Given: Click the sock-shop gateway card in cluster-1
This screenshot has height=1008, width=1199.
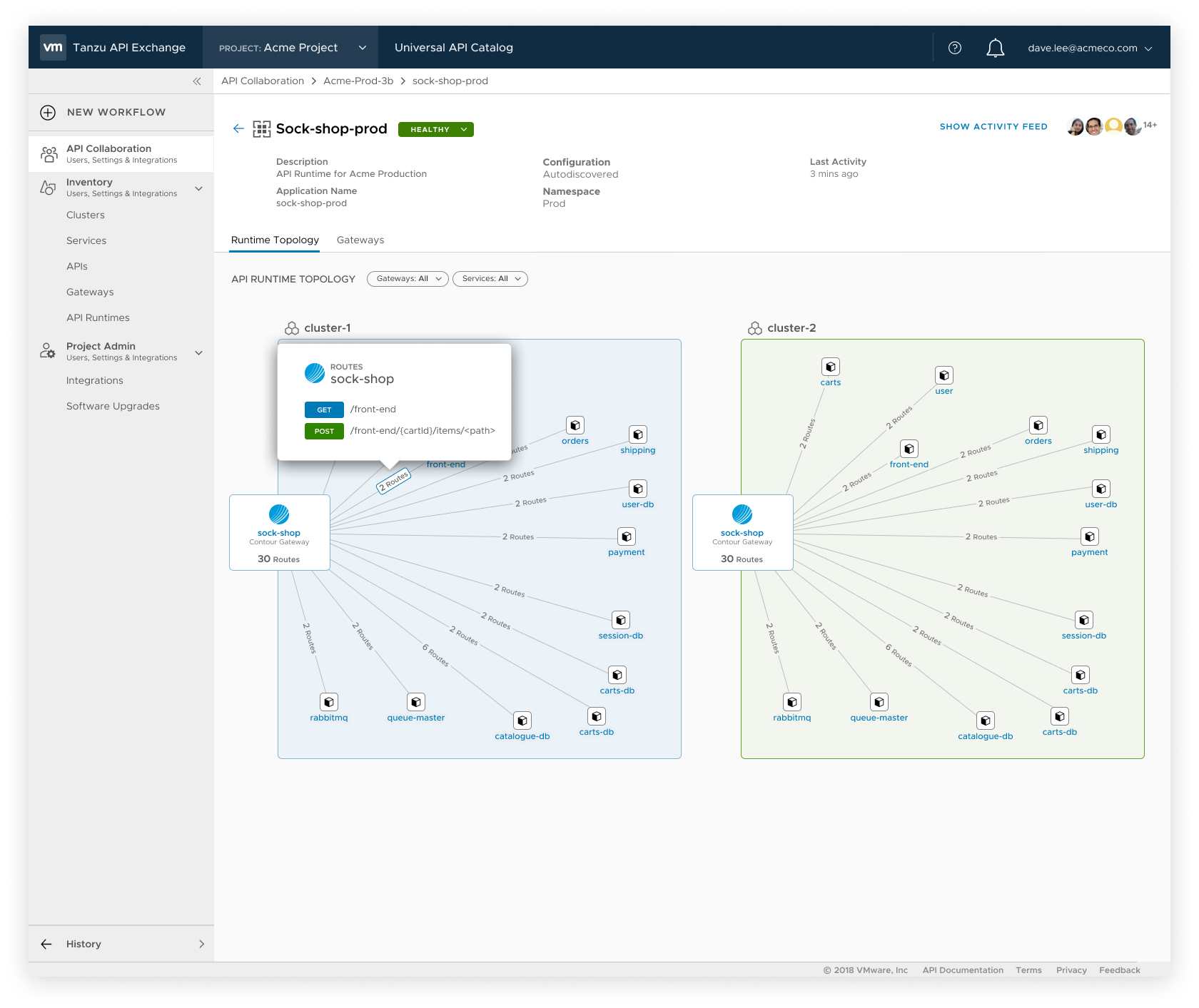Looking at the screenshot, I should coord(279,532).
